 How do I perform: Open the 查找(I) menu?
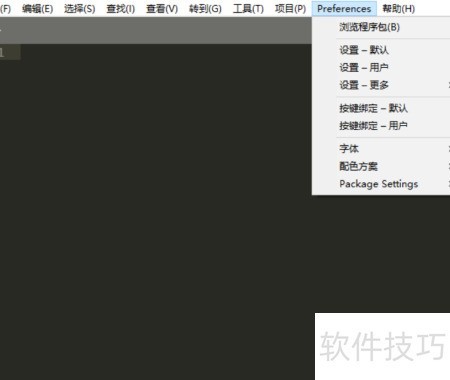click(121, 9)
